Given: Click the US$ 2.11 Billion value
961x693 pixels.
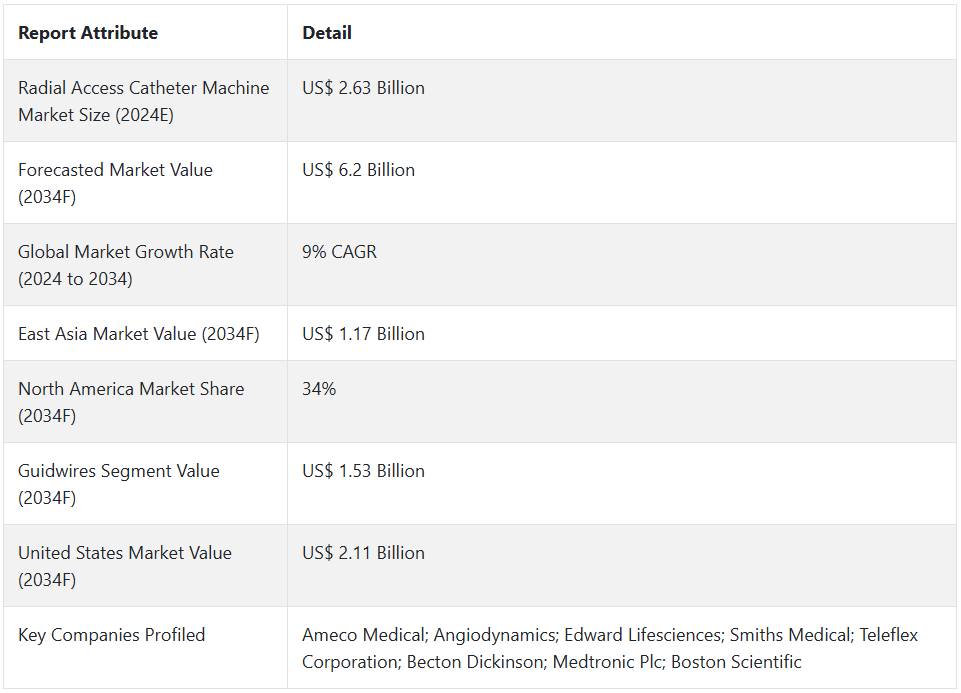Looking at the screenshot, I should click(363, 553).
